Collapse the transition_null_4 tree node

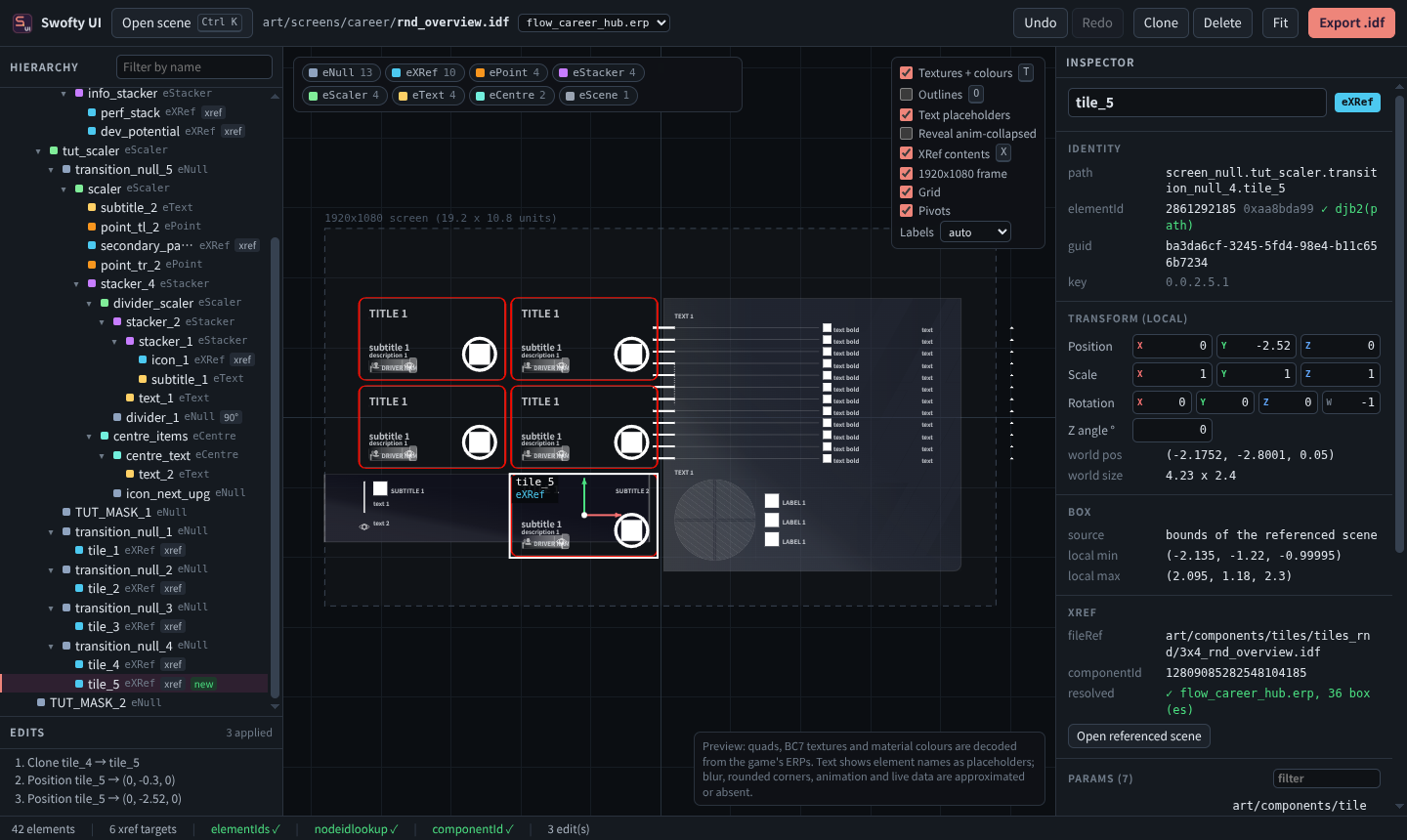[x=52, y=646]
